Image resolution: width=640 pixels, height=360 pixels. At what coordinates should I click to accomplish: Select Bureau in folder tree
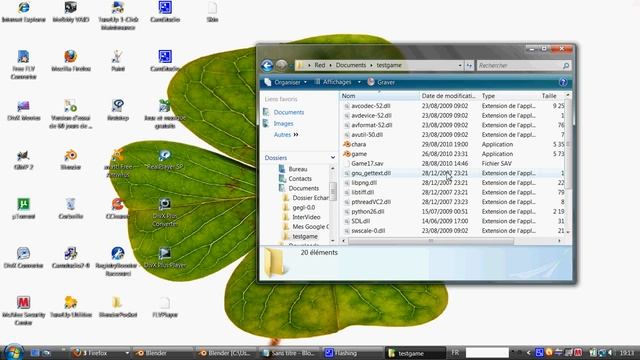(x=298, y=169)
